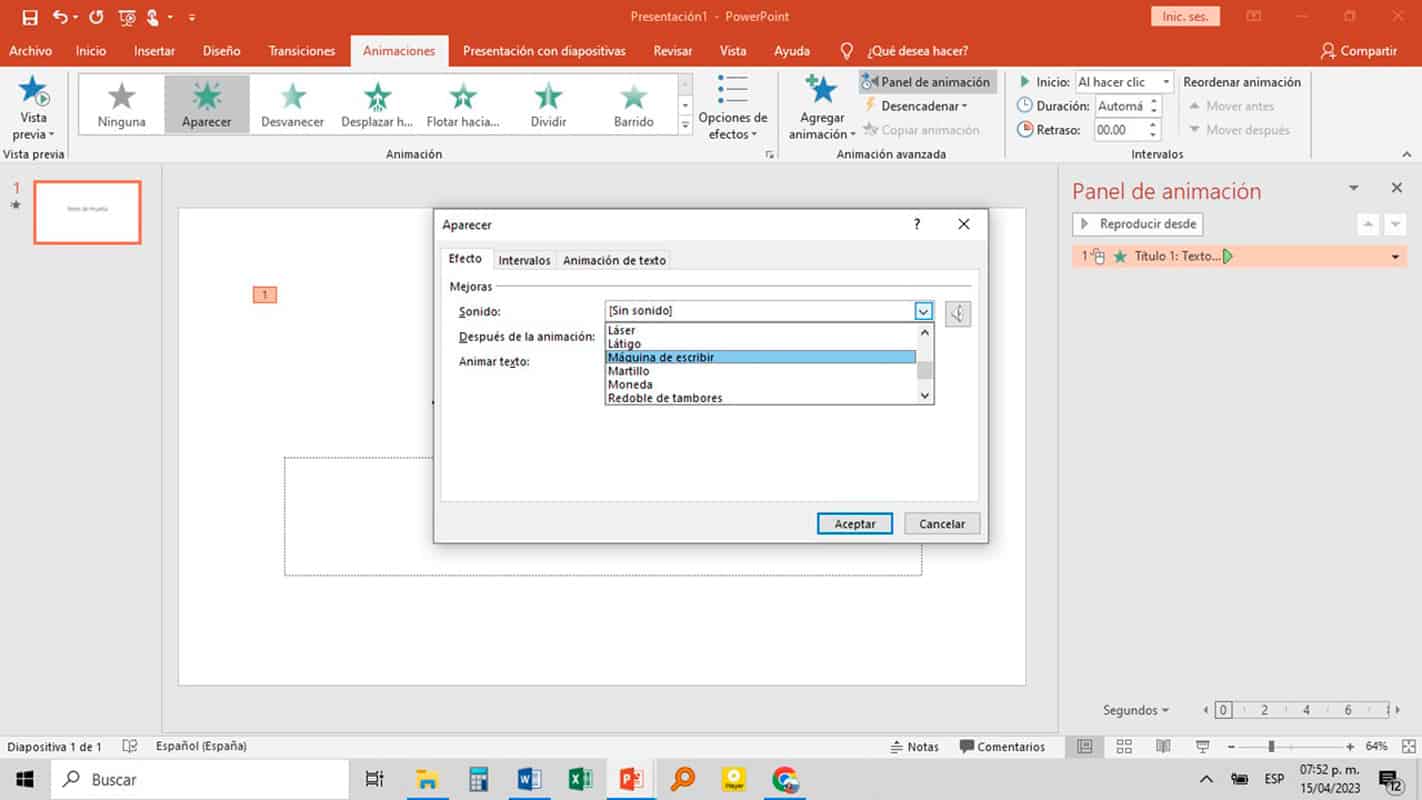Open File Explorer from the taskbar

tap(427, 779)
